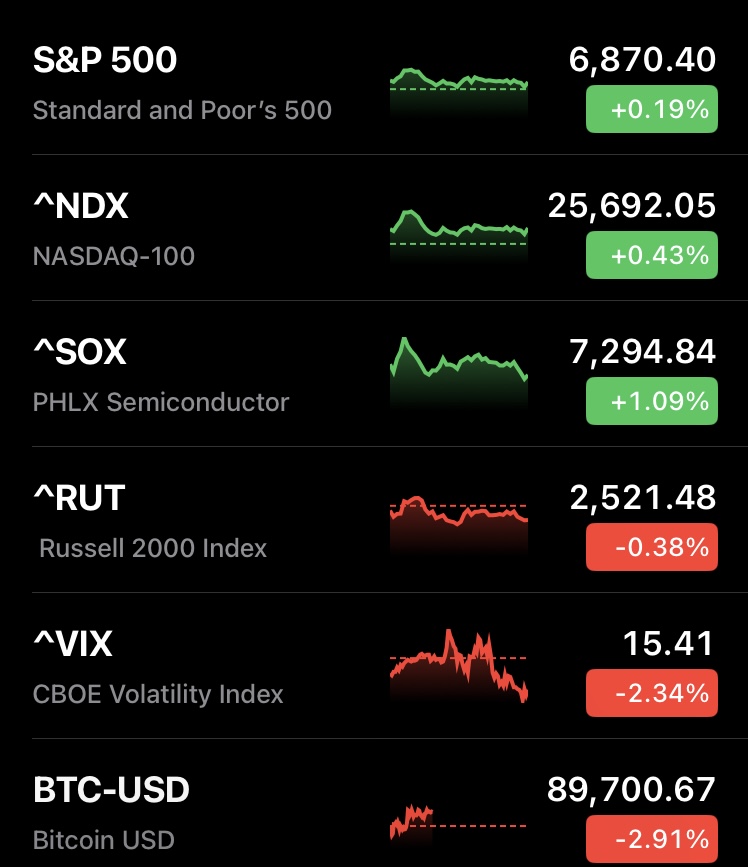Switch the BTC-USD -2.91% badge display
The height and width of the screenshot is (867, 748).
tap(651, 838)
